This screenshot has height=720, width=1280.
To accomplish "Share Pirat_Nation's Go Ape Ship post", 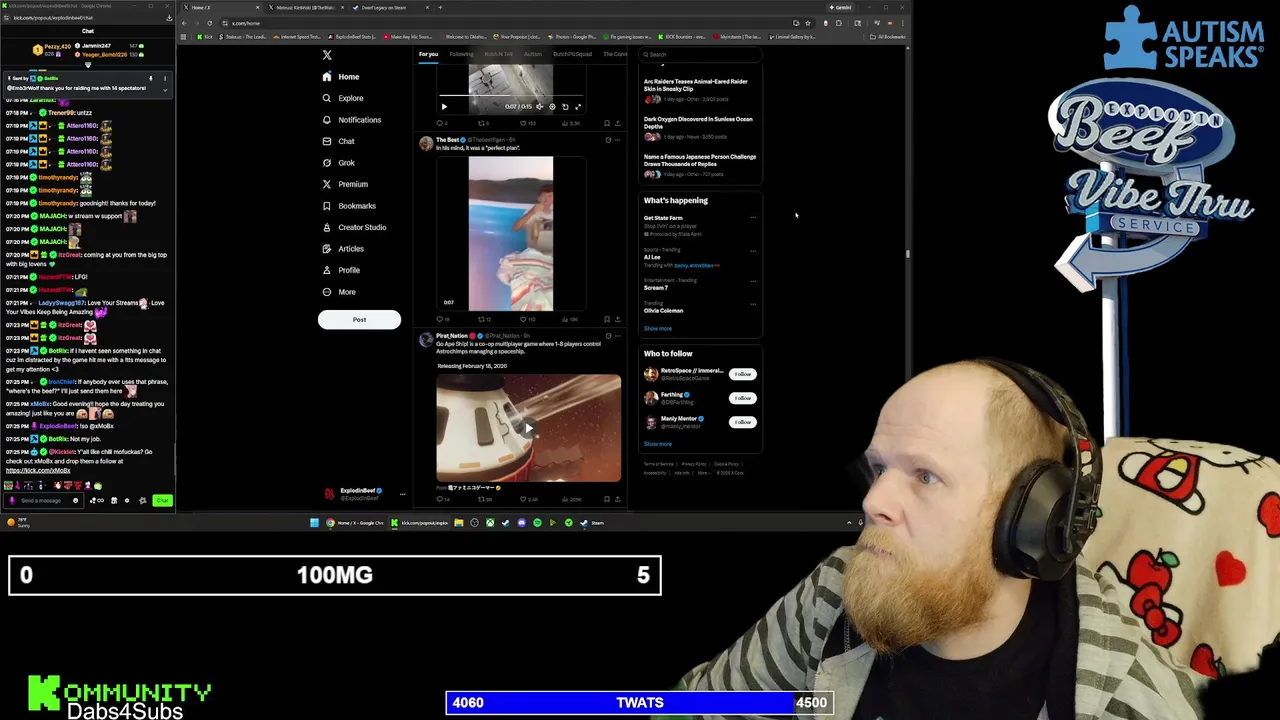I will pos(618,498).
